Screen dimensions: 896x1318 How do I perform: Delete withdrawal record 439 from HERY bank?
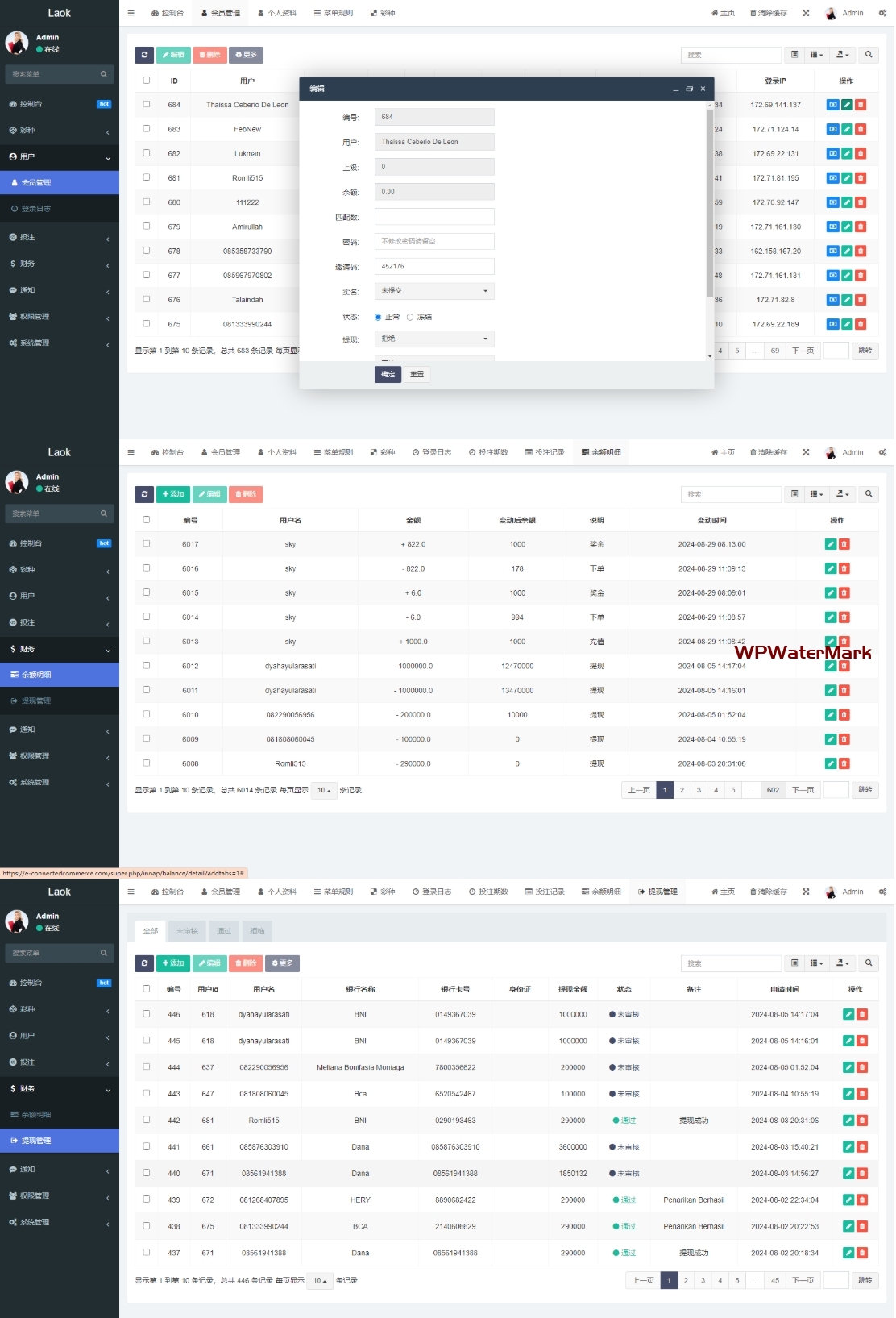(862, 1200)
